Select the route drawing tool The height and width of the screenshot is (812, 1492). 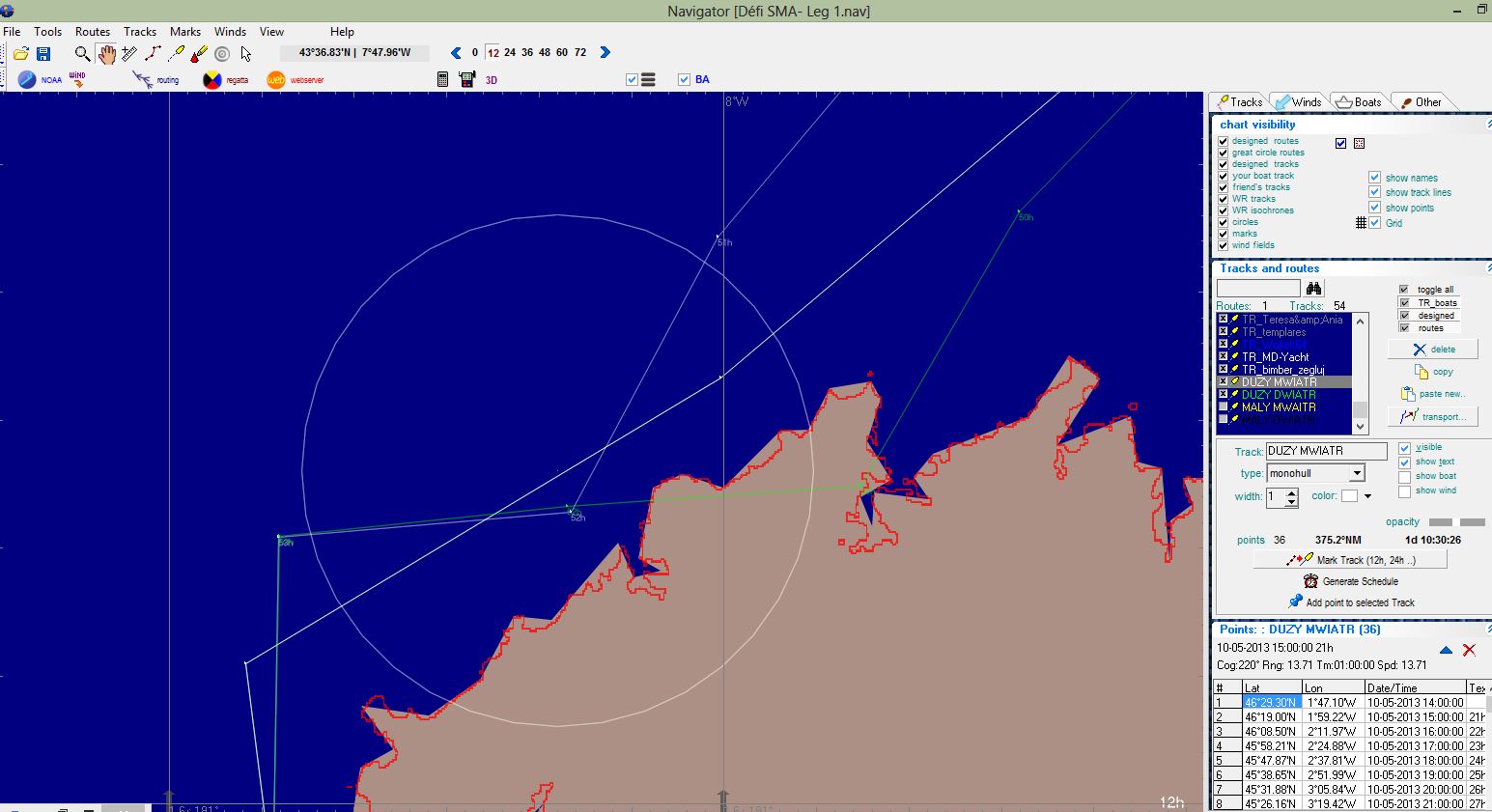coord(153,54)
